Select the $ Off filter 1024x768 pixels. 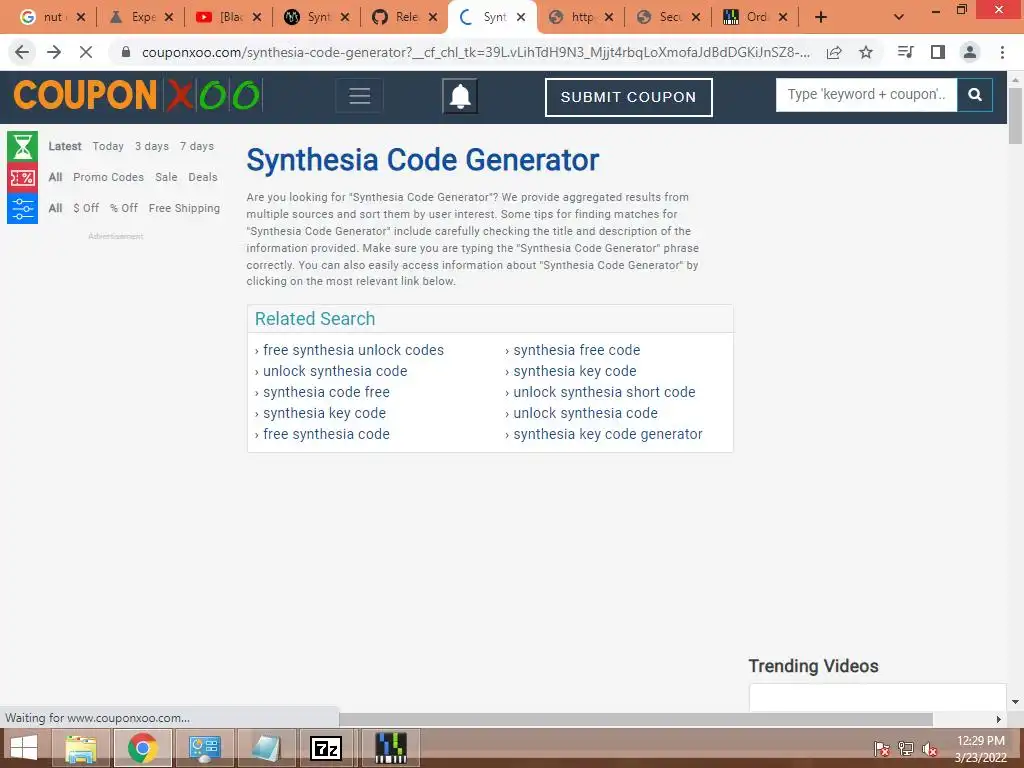[x=86, y=208]
